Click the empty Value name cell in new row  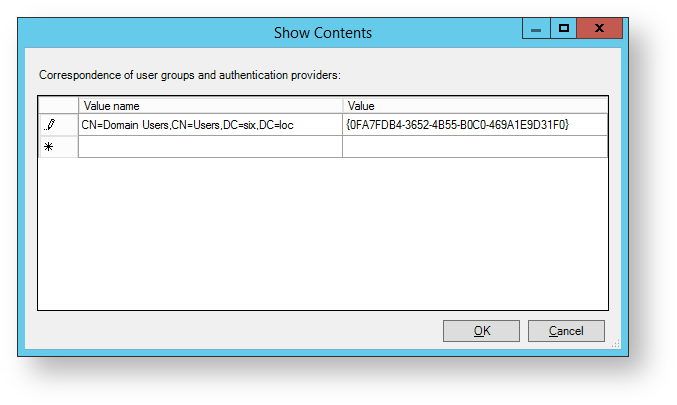(x=210, y=147)
